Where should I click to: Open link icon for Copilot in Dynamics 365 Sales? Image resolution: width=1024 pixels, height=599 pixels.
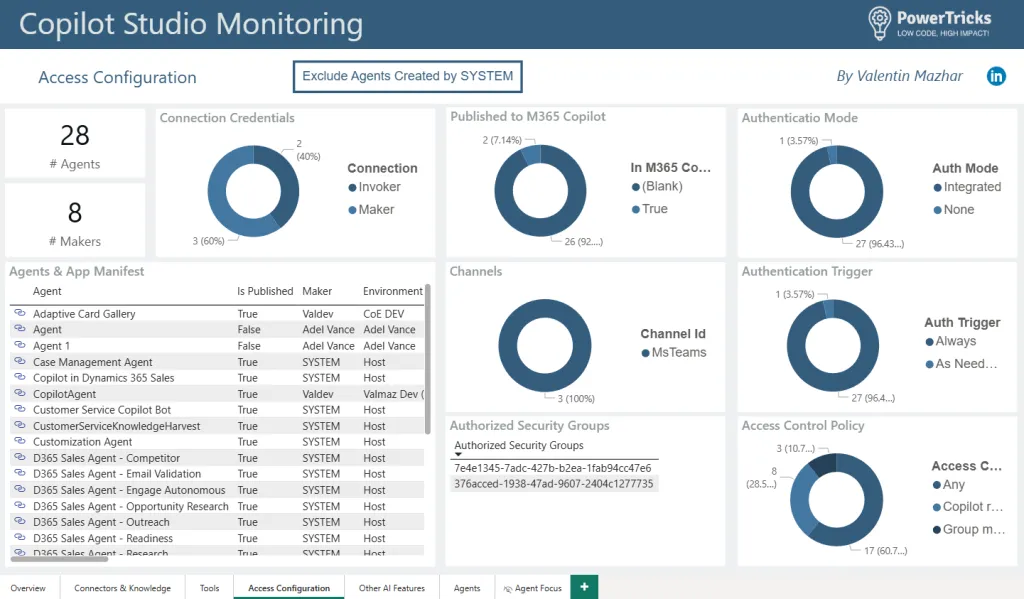coord(20,378)
